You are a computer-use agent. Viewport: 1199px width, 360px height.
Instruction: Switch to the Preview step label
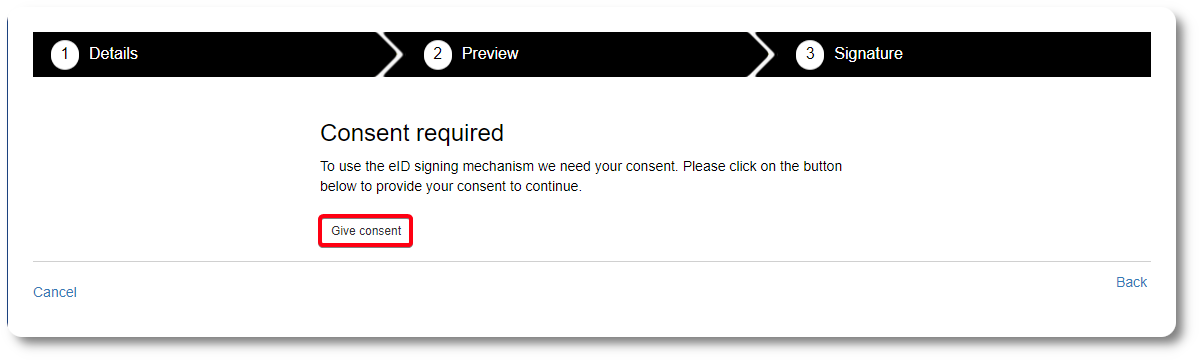[x=490, y=54]
